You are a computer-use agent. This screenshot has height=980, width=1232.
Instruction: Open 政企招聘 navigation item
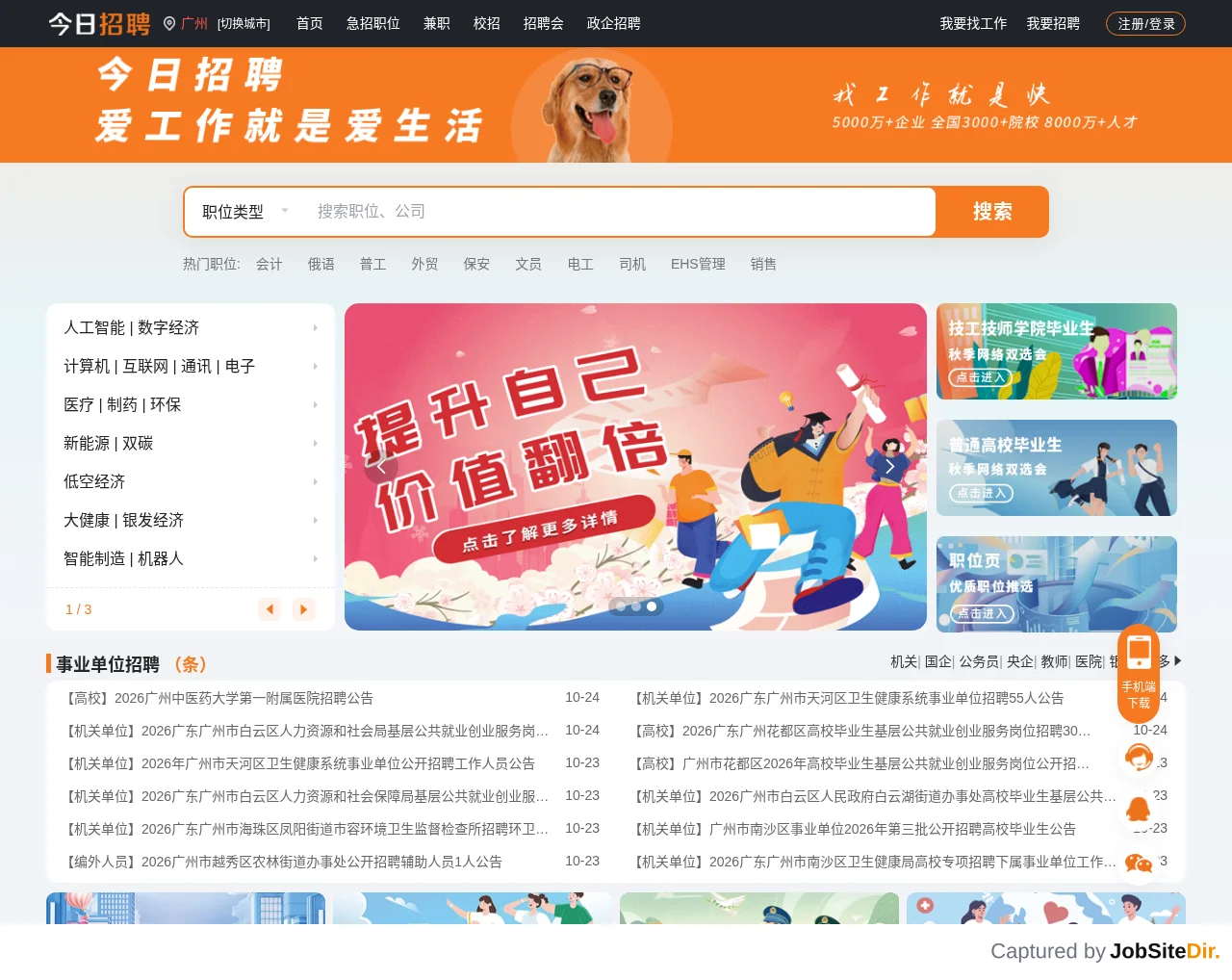[x=614, y=23]
